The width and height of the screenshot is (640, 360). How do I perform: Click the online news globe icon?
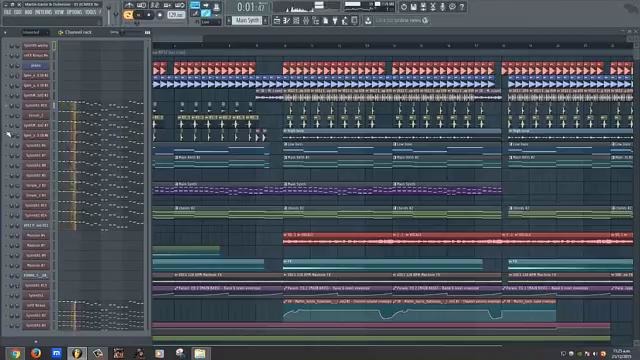point(425,20)
